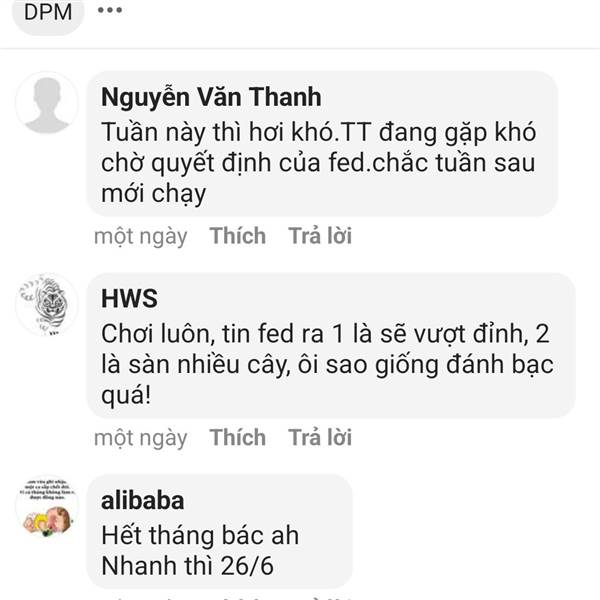
Task: Like the HWS comment with Thích
Action: 238,437
